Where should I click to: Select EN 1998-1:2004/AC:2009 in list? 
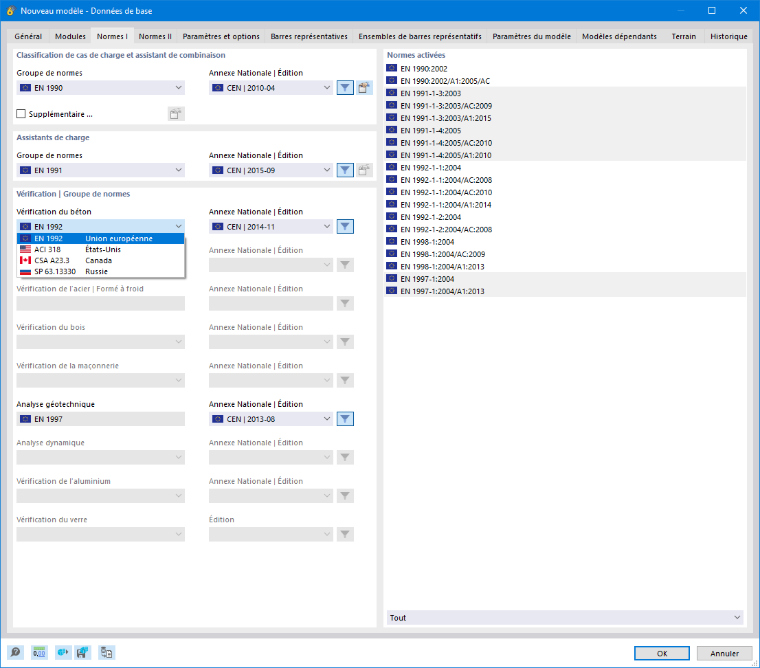pyautogui.click(x=565, y=254)
